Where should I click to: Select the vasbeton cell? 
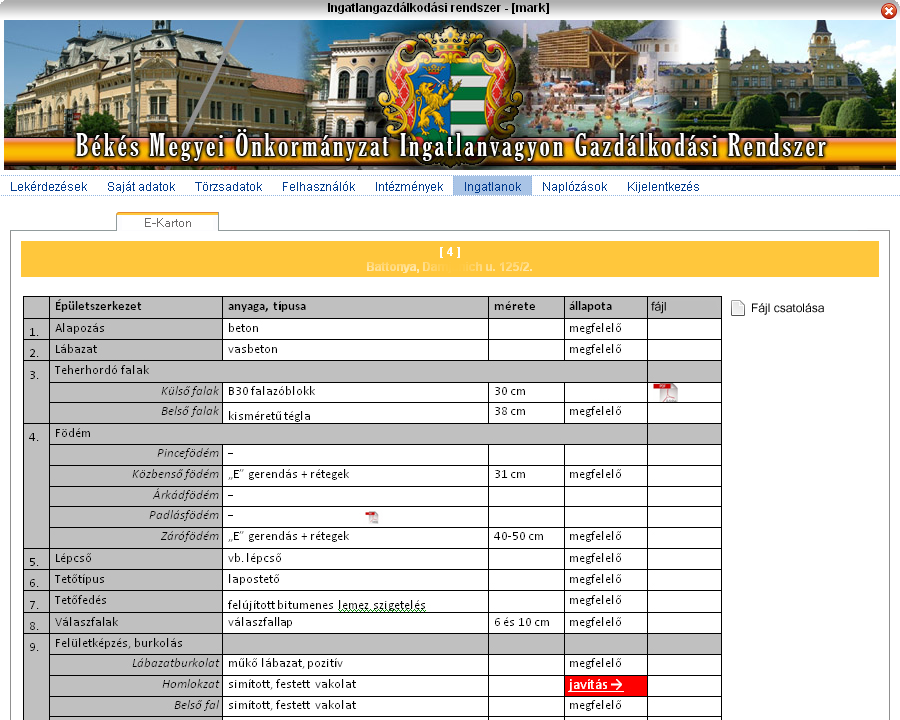coord(355,350)
